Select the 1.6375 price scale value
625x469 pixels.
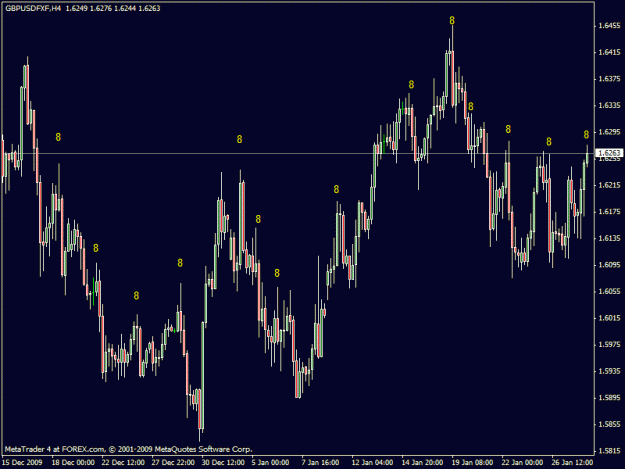[x=609, y=79]
